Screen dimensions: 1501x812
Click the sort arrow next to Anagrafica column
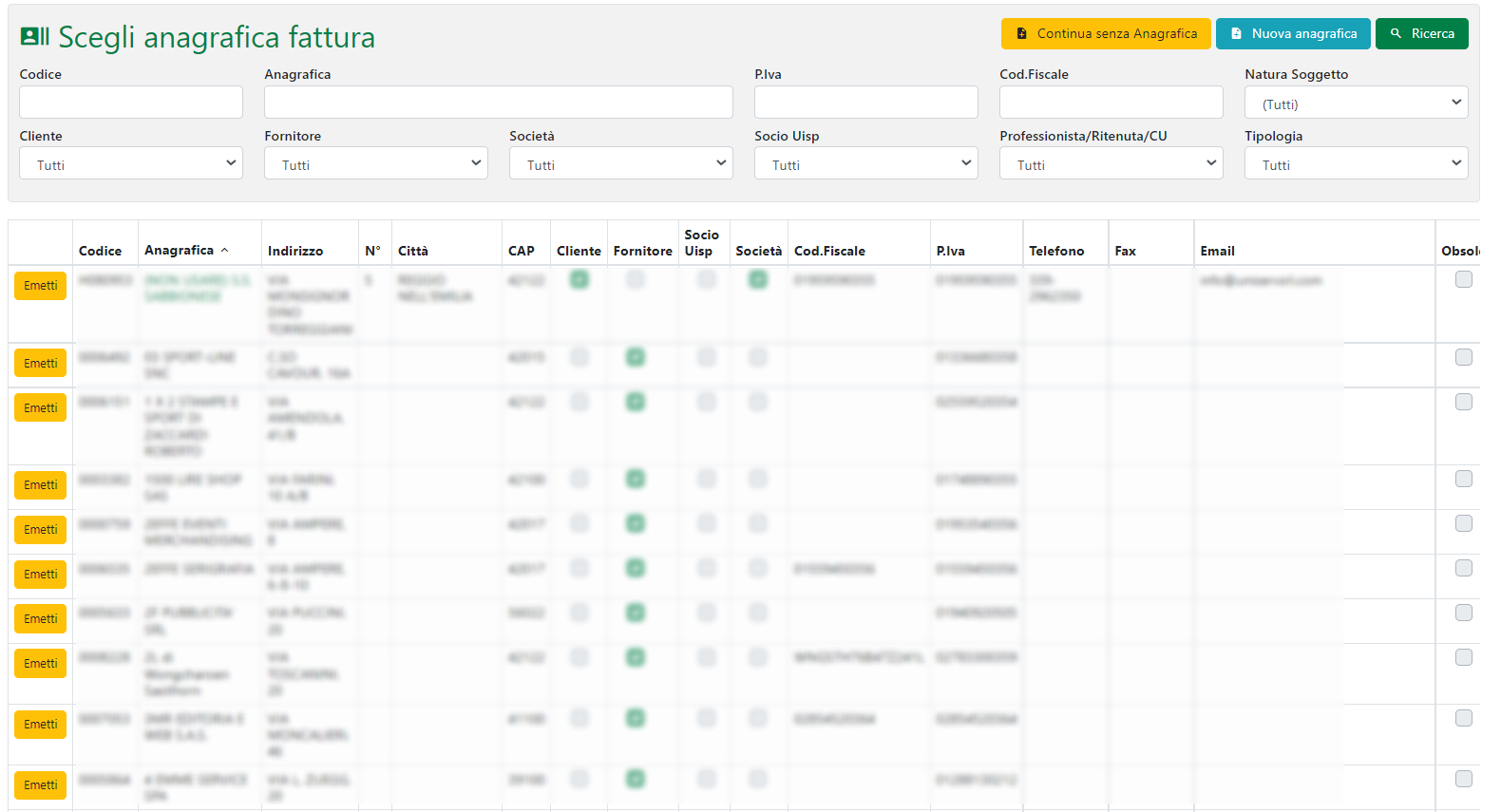[x=225, y=251]
